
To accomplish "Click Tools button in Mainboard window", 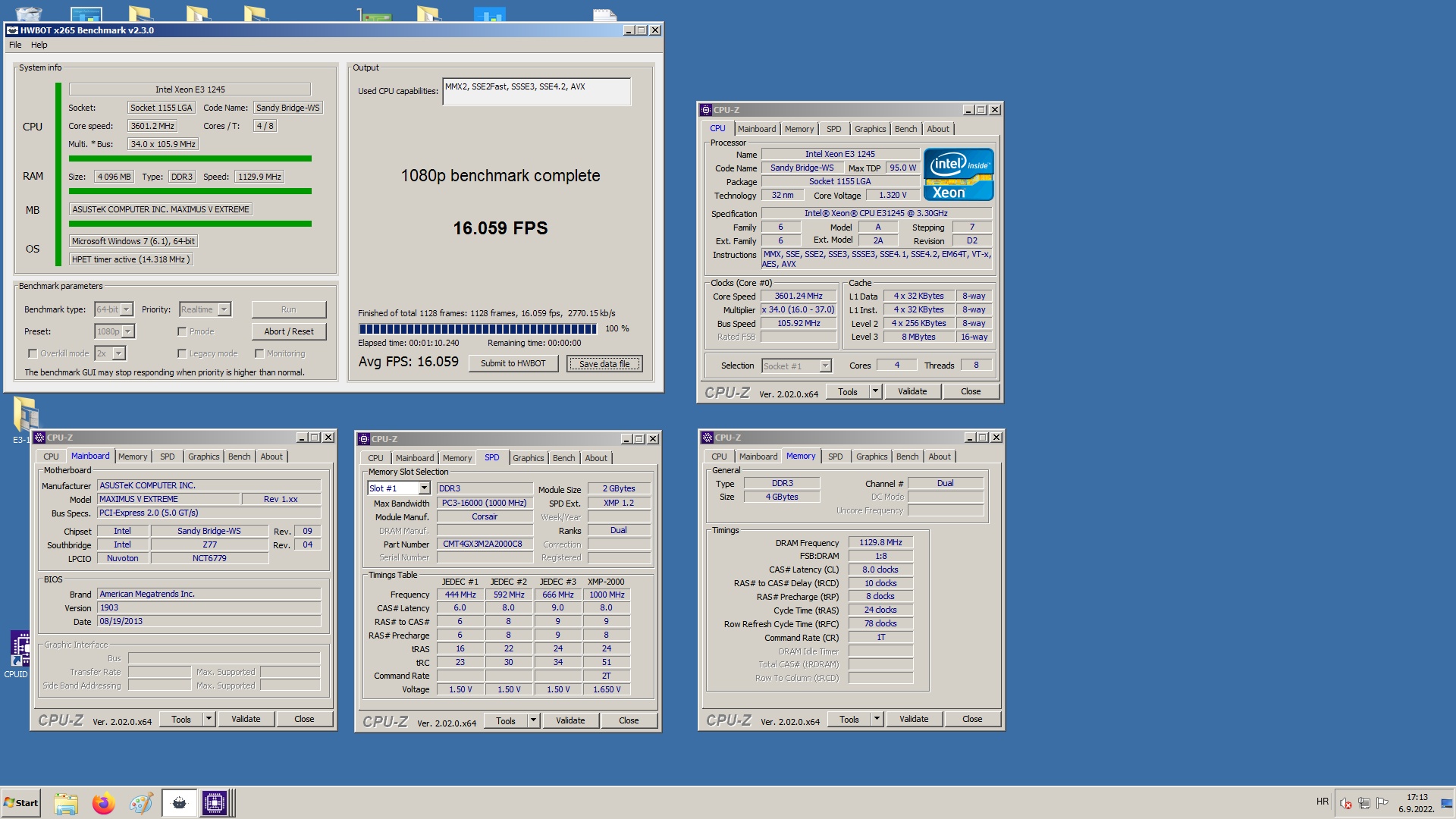I will pyautogui.click(x=181, y=719).
